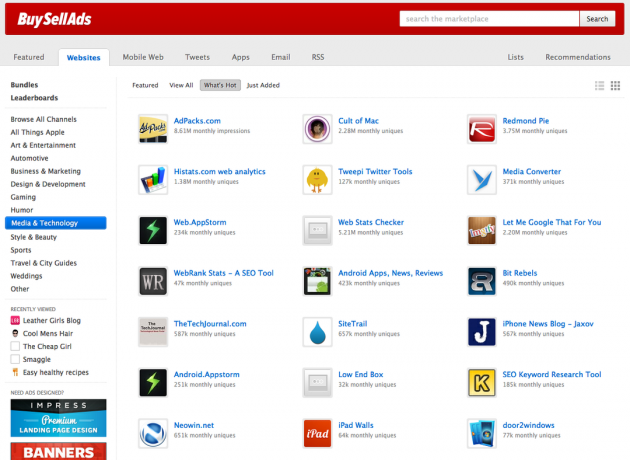630x460 pixels.
Task: Click the Neowin.net globe icon
Action: point(153,433)
